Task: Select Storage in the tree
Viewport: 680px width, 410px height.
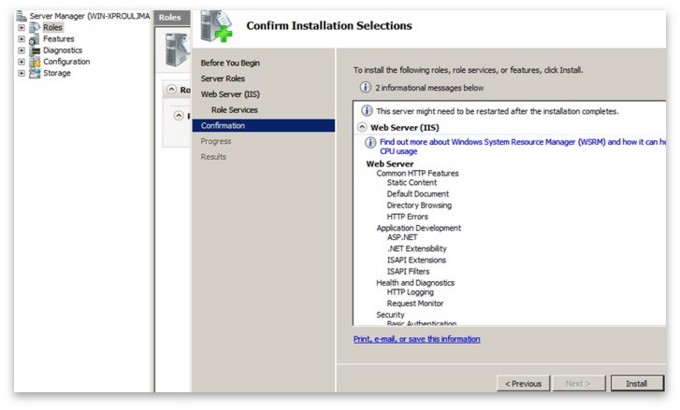Action: [57, 73]
